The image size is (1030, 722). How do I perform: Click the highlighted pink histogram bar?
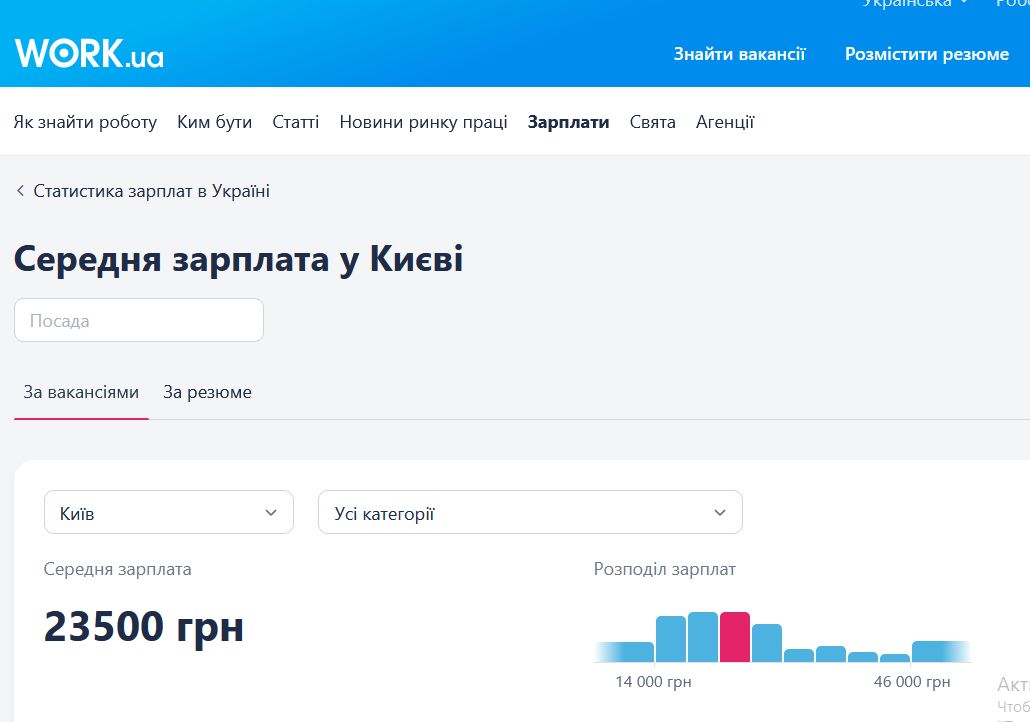(x=735, y=637)
